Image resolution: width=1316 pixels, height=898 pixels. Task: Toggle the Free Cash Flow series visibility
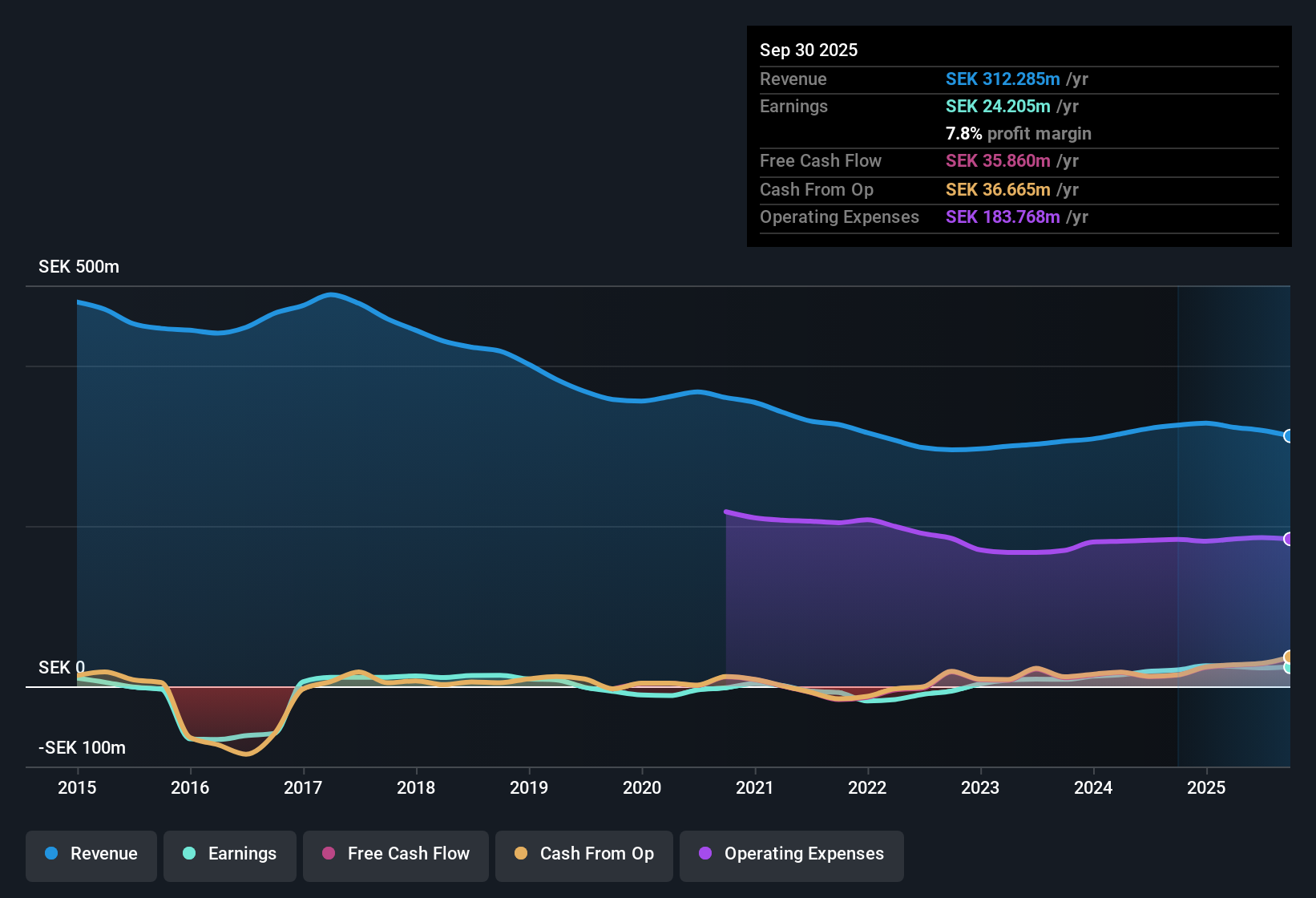395,854
